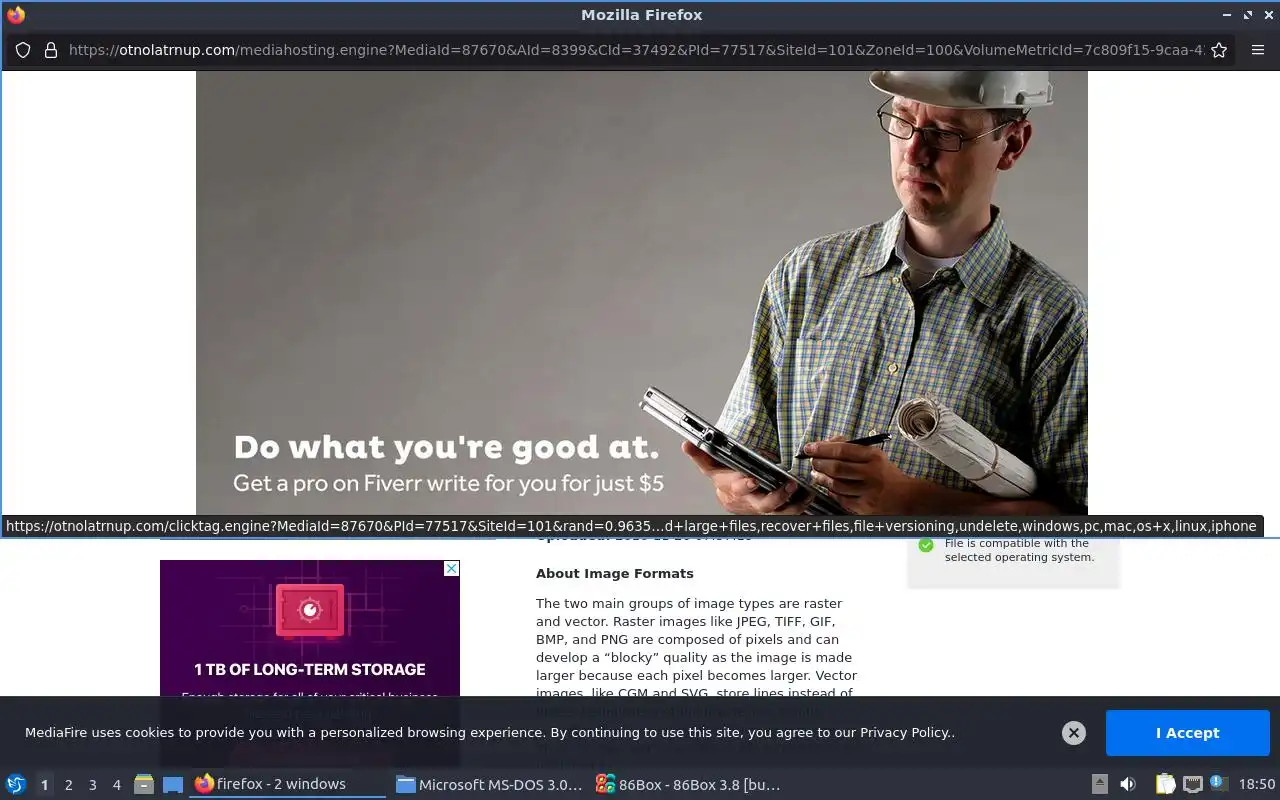1280x800 pixels.
Task: Click the site security padlock icon
Action: coord(51,50)
